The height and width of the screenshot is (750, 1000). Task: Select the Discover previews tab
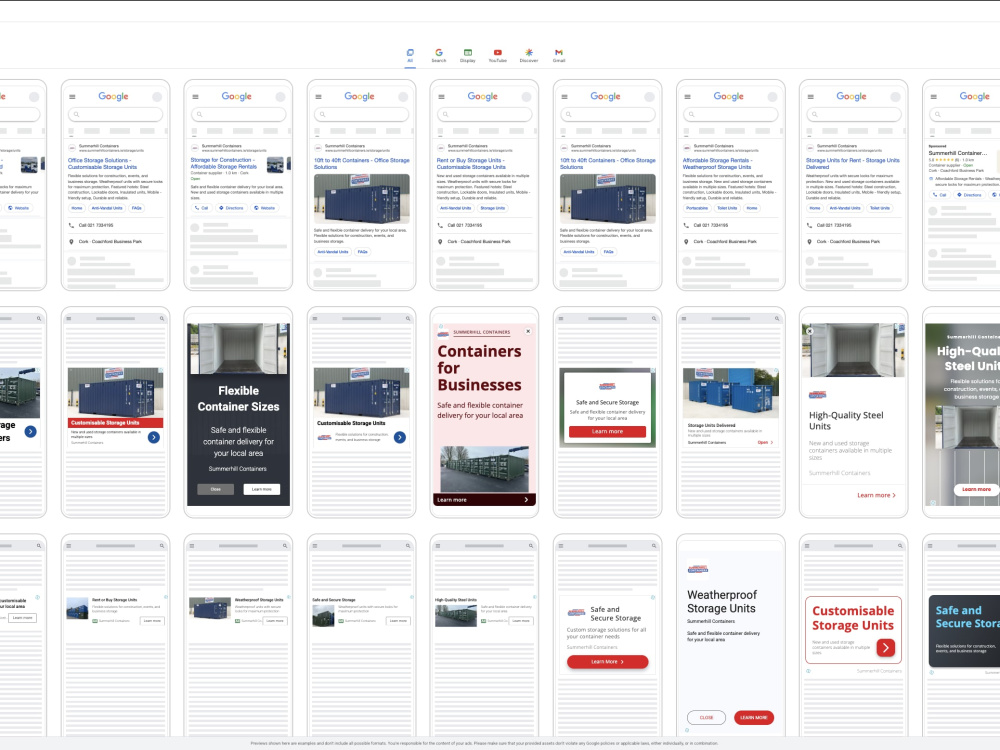pos(529,55)
